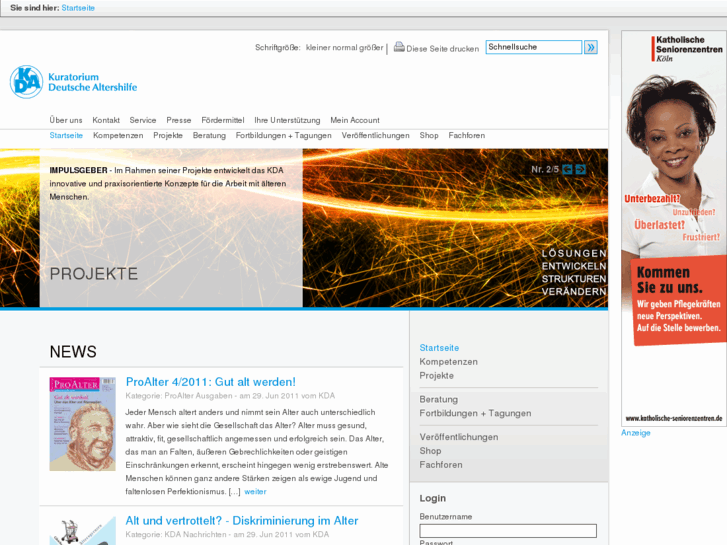727x545 pixels.
Task: Click Startseite in the sidebar menu
Action: (439, 348)
